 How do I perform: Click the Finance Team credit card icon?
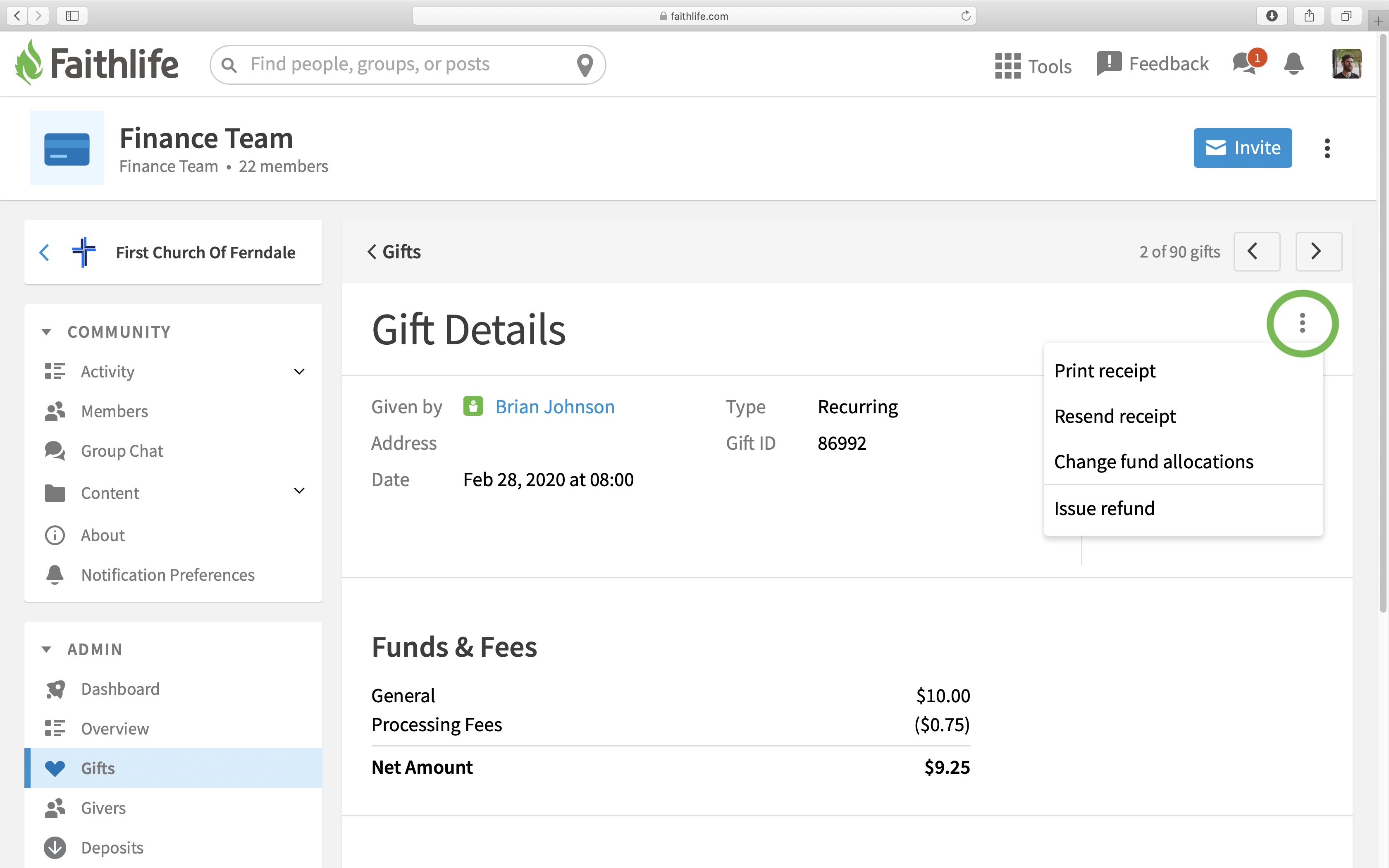tap(67, 148)
